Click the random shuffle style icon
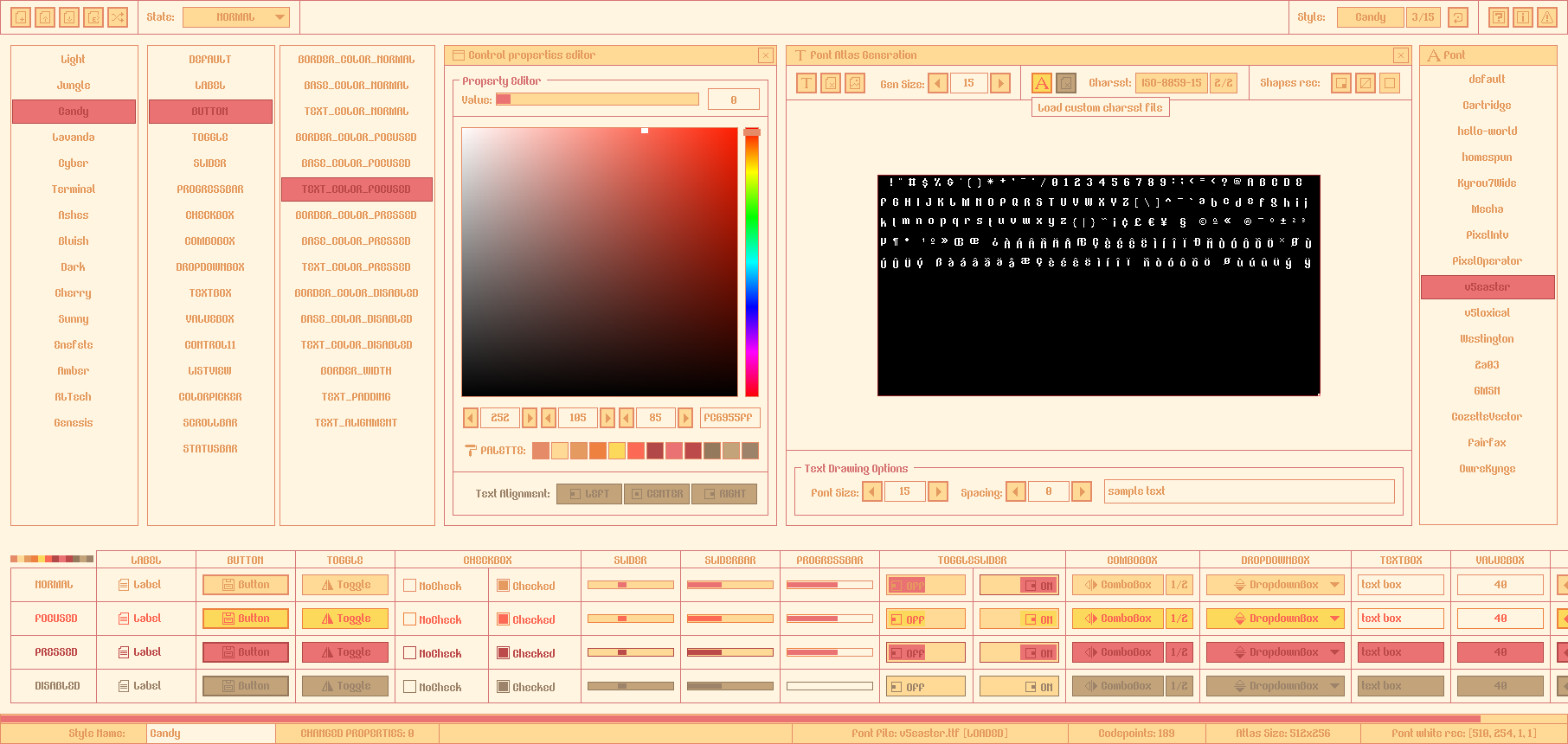Image resolution: width=1568 pixels, height=744 pixels. click(118, 17)
